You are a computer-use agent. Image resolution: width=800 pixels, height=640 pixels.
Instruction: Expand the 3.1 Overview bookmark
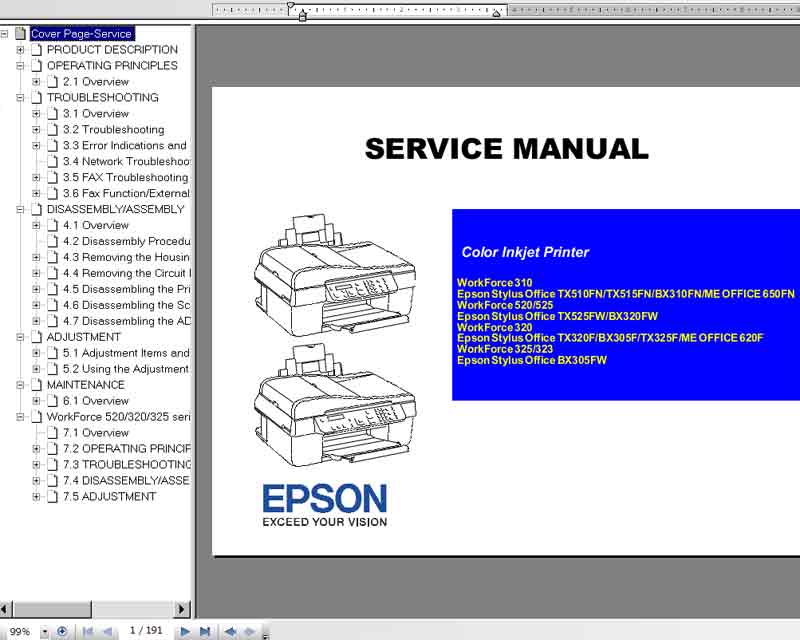pos(36,114)
